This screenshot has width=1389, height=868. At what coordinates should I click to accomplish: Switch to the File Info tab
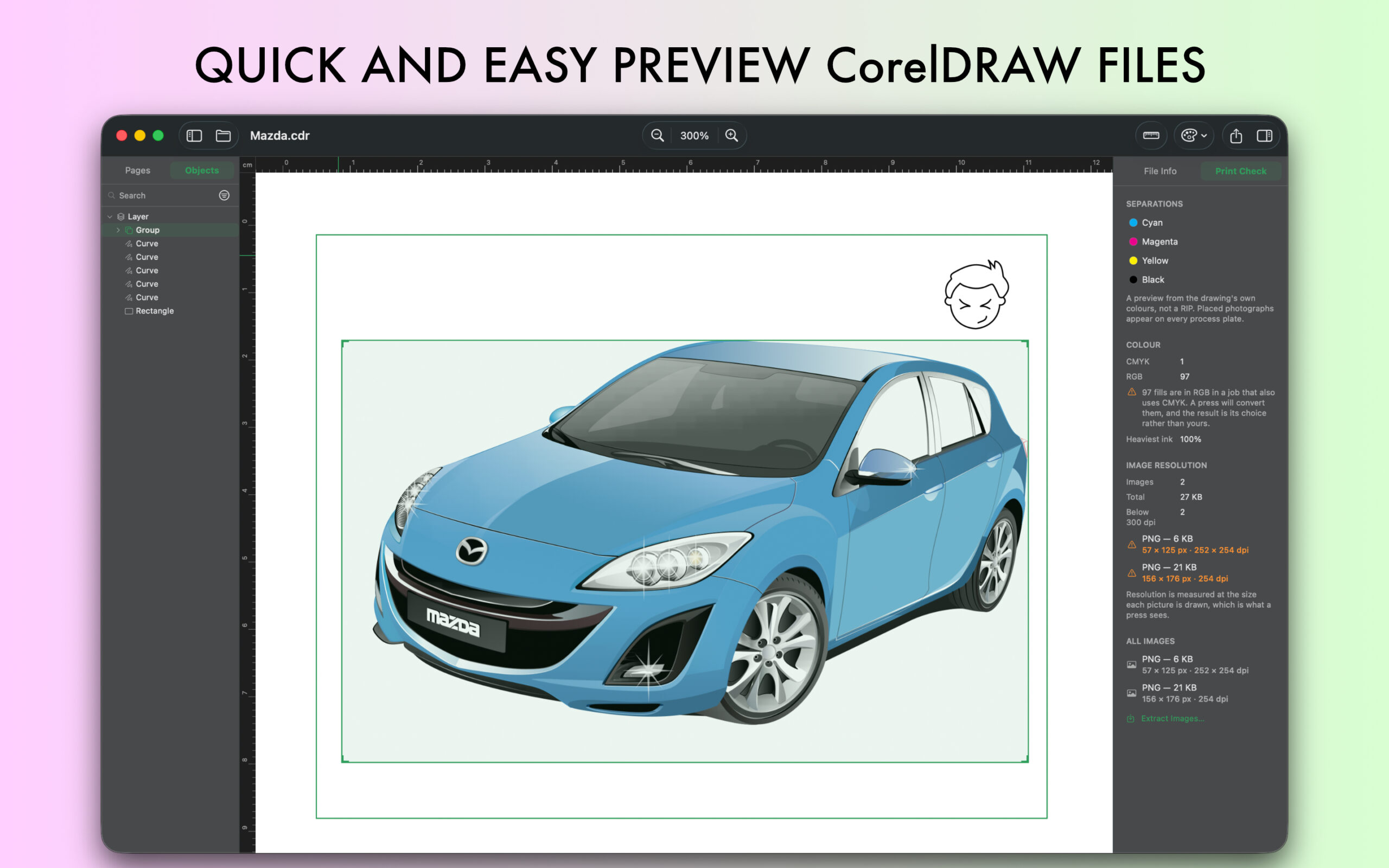pyautogui.click(x=1160, y=171)
